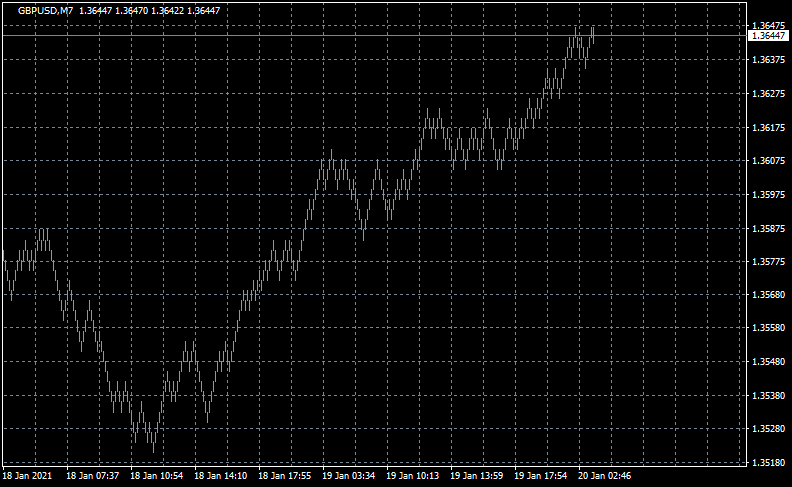The image size is (792, 487).
Task: Click the 18 Jan 14:10 time label
Action: click(x=221, y=476)
